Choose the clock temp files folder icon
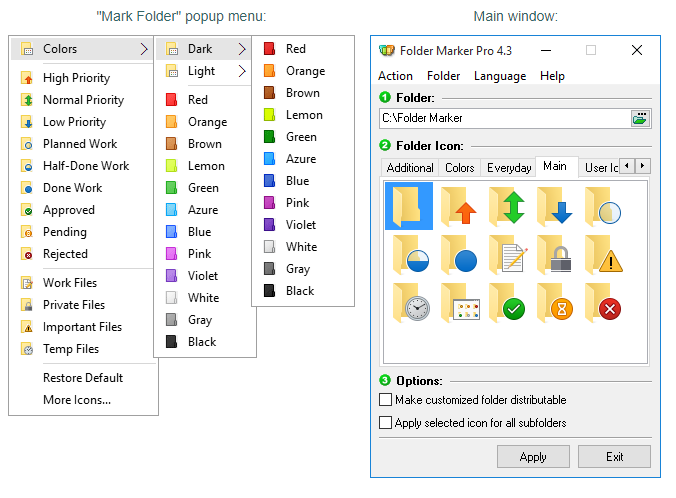 click(x=411, y=302)
